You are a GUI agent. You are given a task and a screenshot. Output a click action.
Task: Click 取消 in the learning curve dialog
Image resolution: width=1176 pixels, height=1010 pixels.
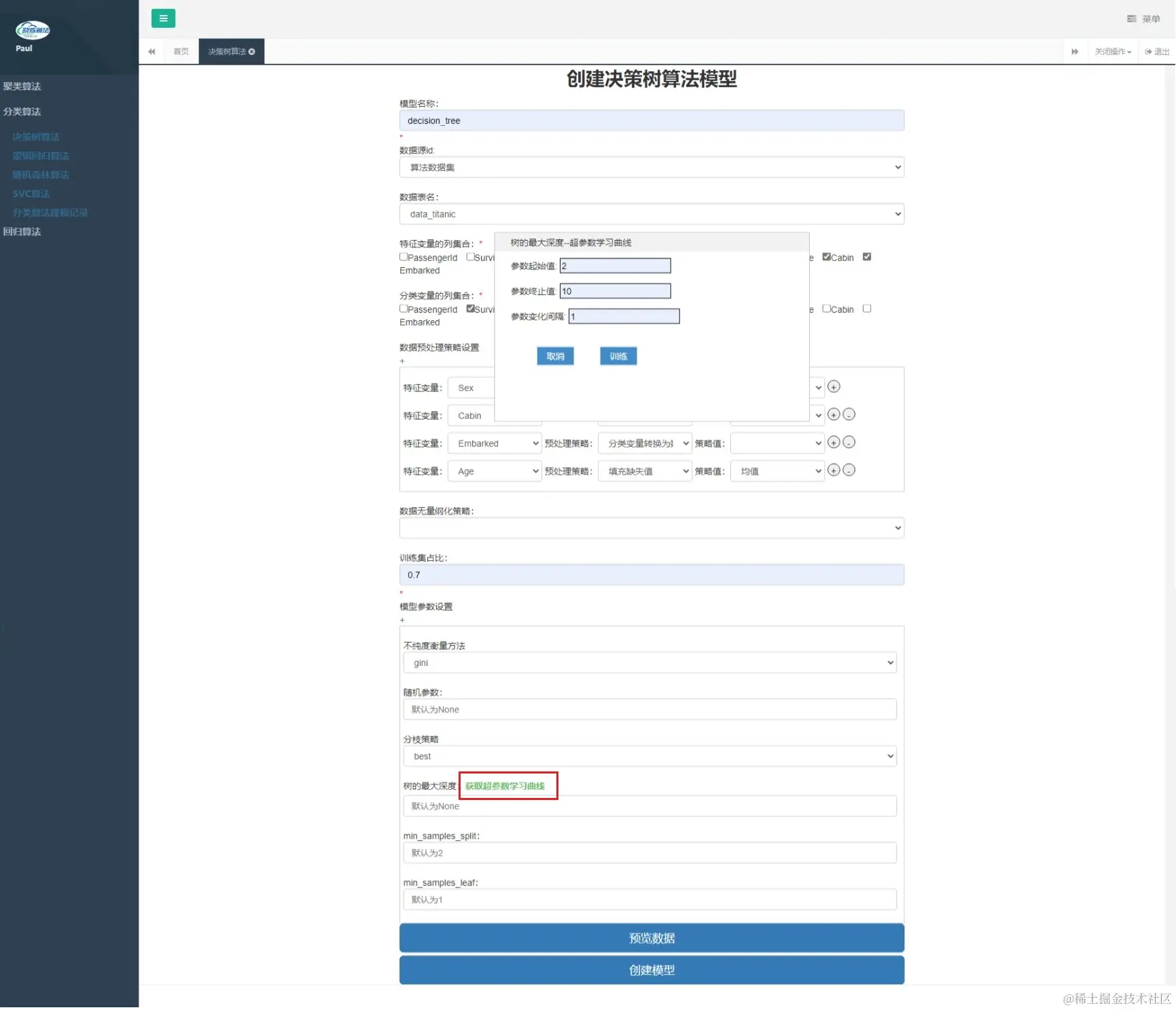pos(555,356)
